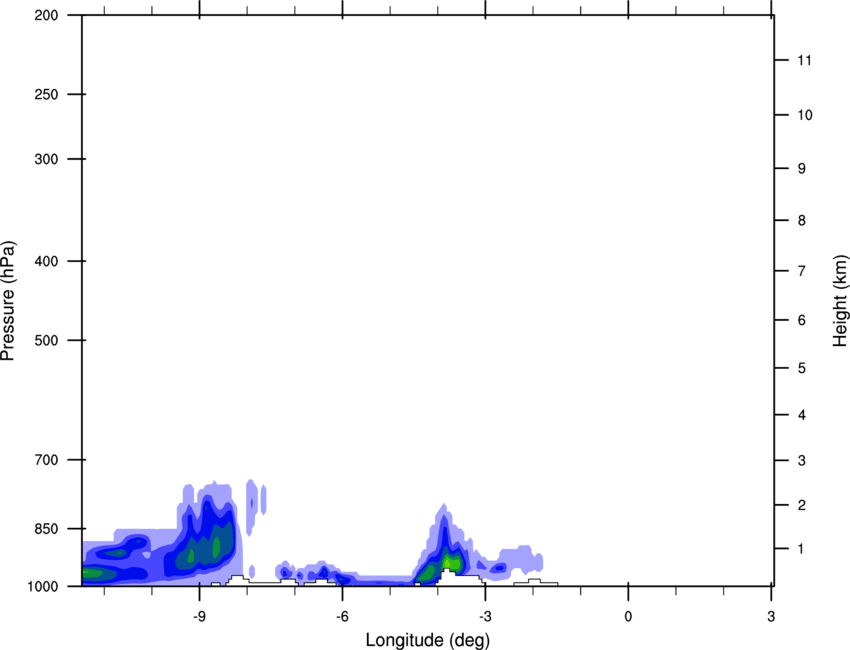Click the 'Pressure (hPa)' axis title
Screen dimensions: 850x650
click(8, 301)
